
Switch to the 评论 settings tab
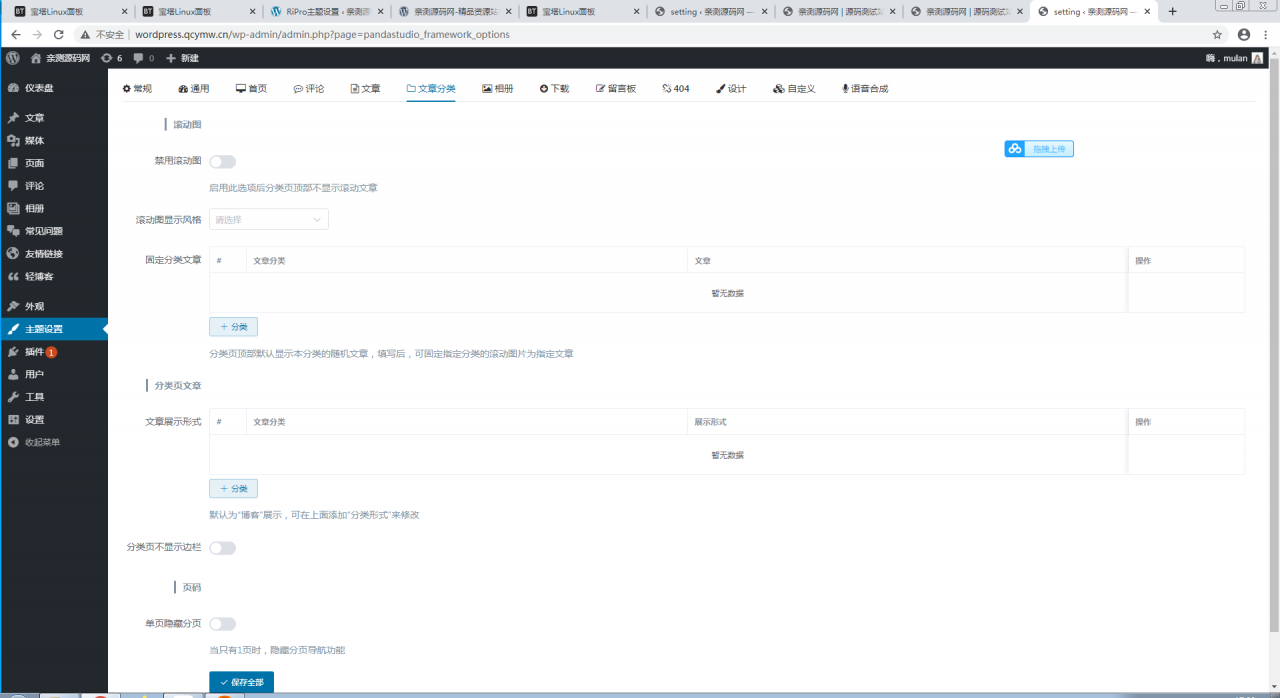[x=309, y=89]
